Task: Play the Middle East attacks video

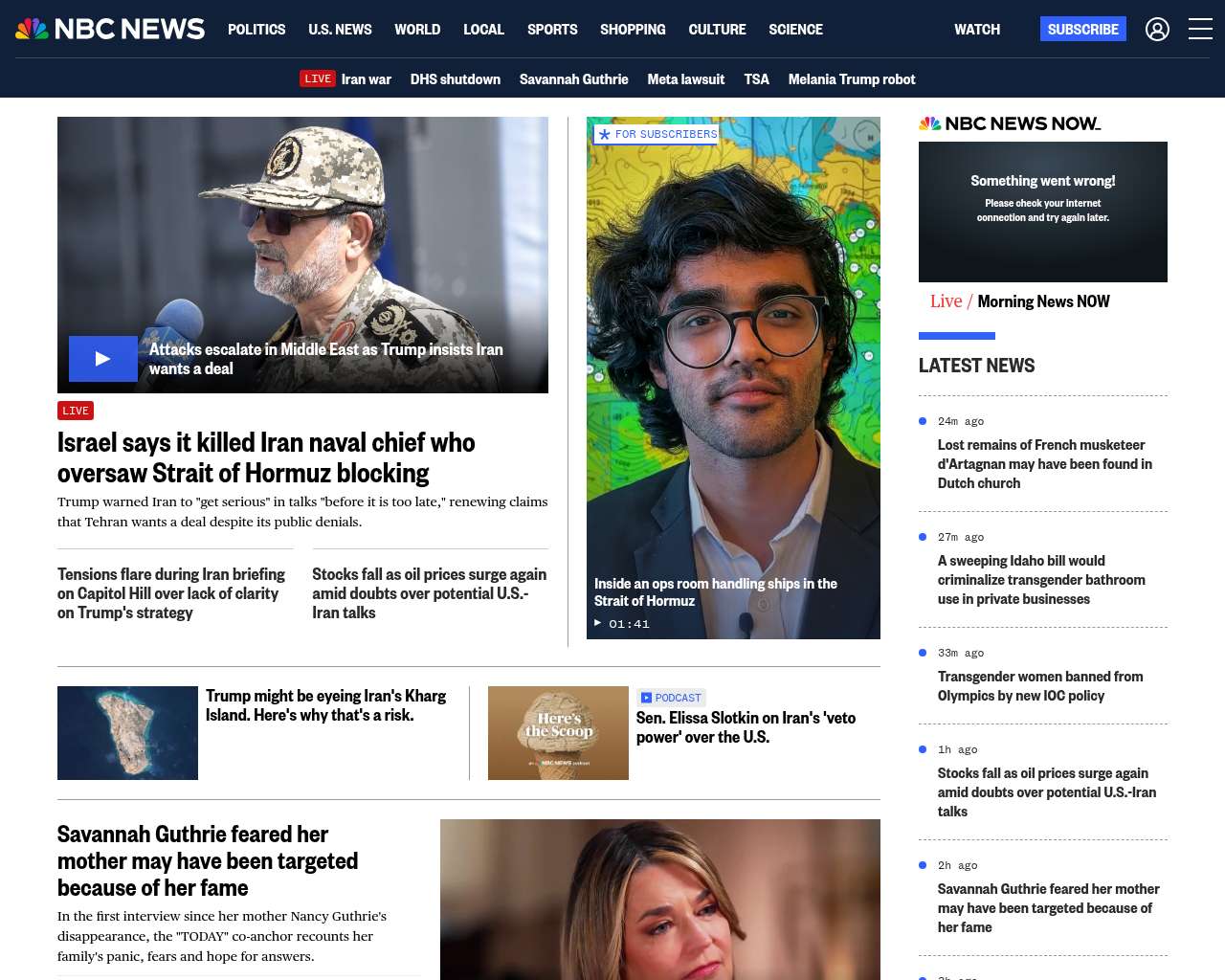Action: pos(103,359)
